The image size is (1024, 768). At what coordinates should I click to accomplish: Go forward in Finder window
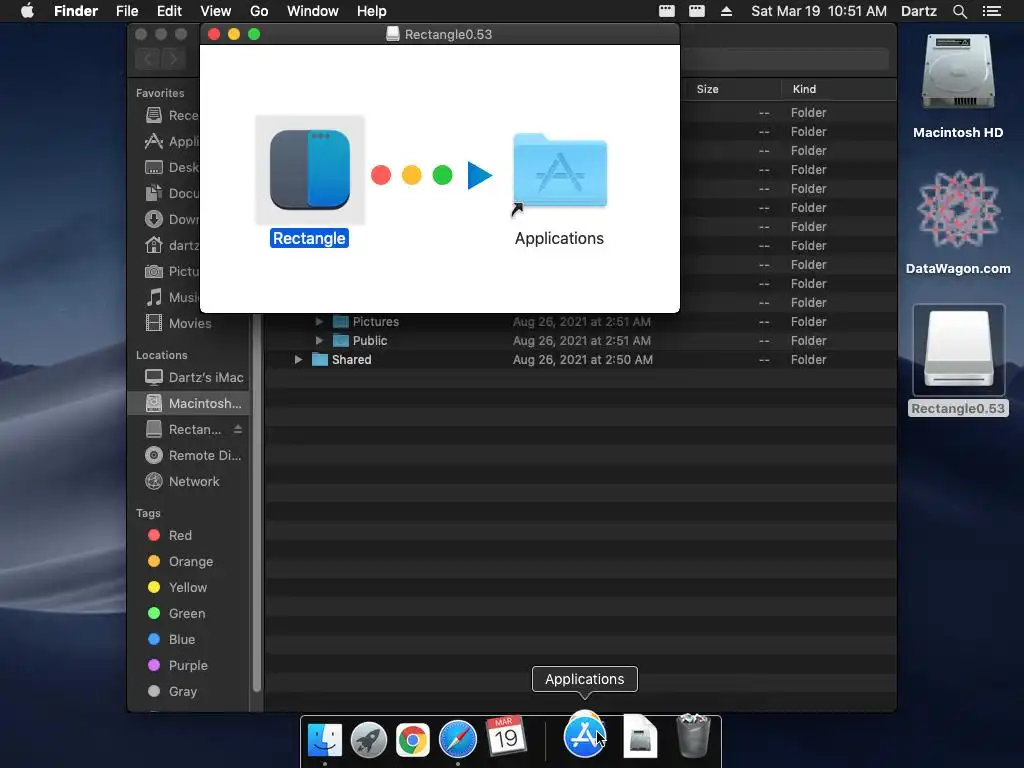click(x=173, y=59)
